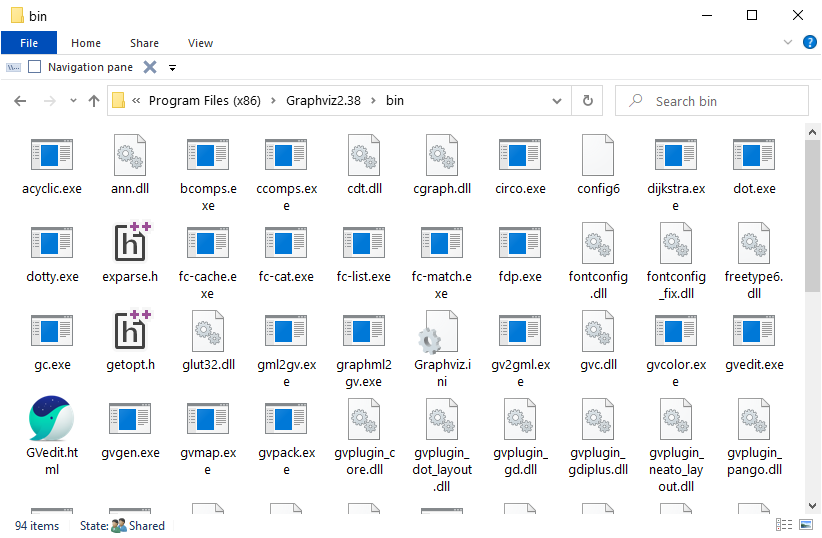The image size is (822, 538).
Task: Open the View ribbon tab
Action: (200, 43)
